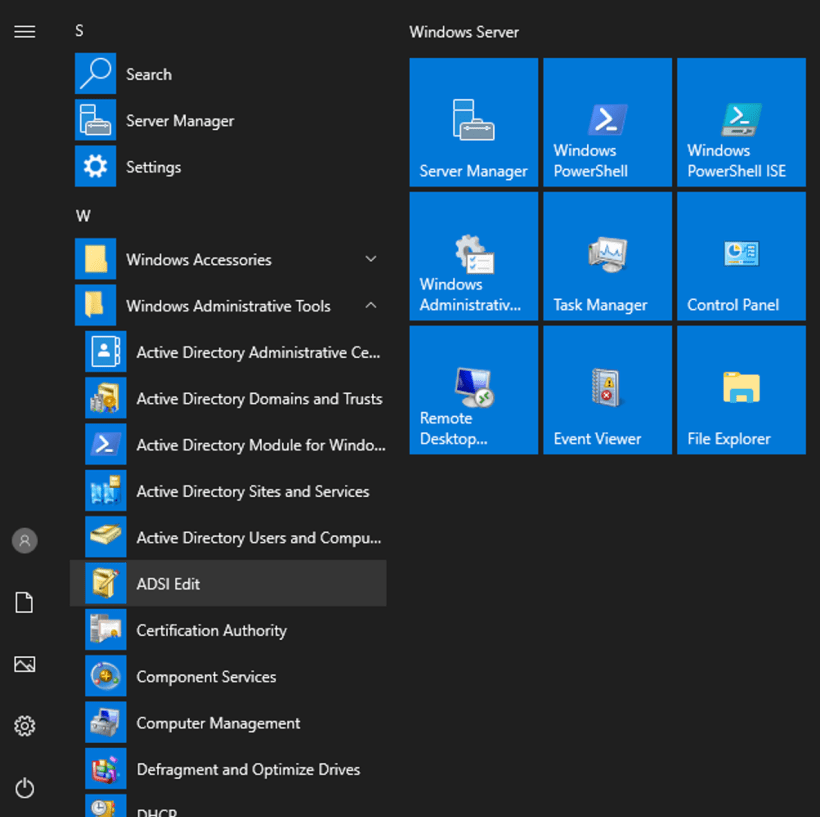Collapse Windows Administrative Tools with the up chevron
Screen dimensions: 820x817
point(371,305)
